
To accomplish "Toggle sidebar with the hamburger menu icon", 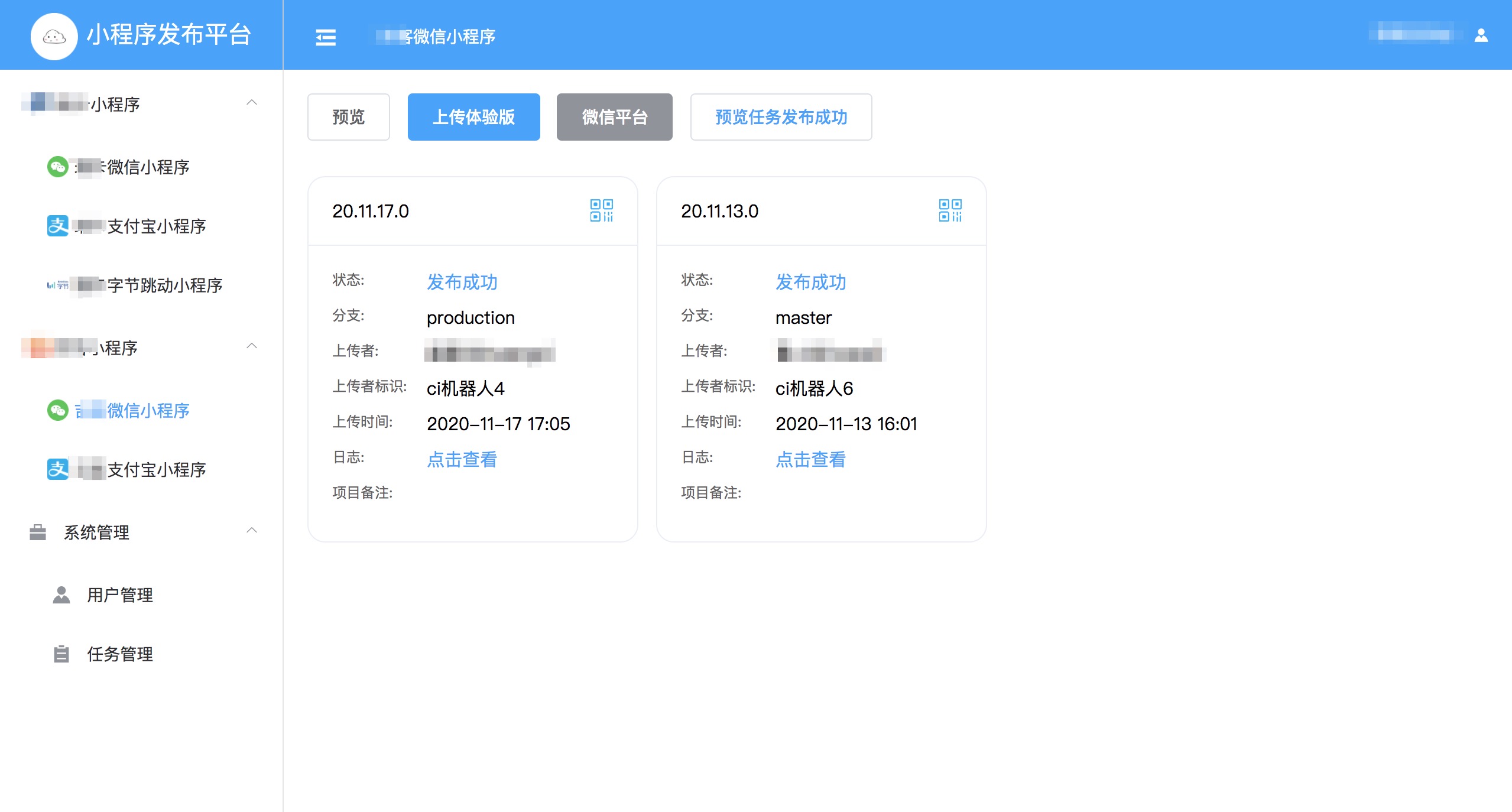I will click(x=326, y=37).
